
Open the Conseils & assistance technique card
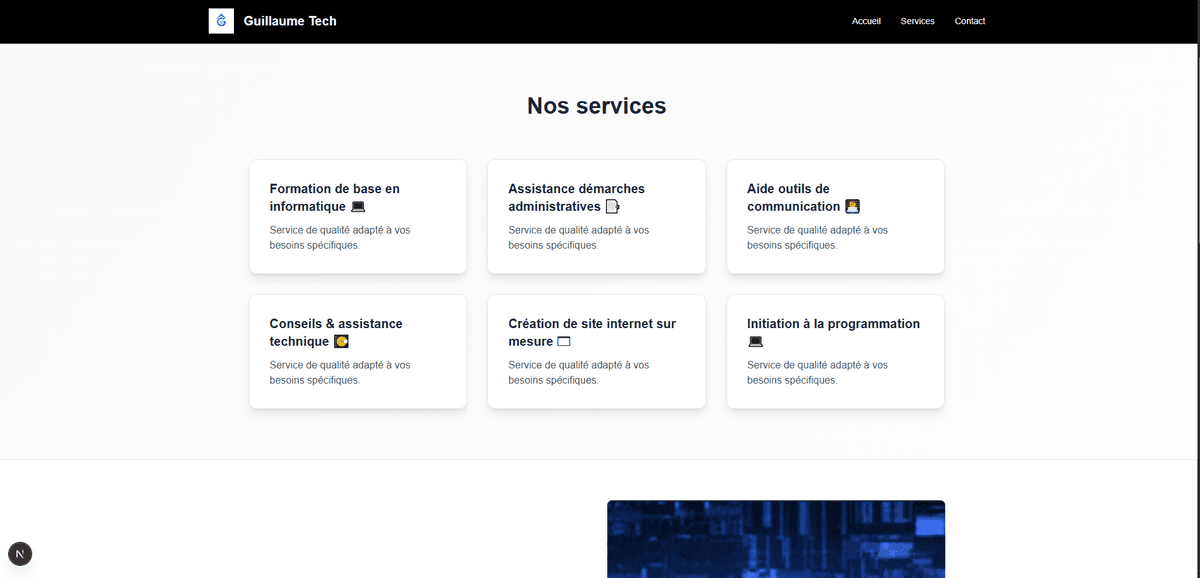coord(358,351)
